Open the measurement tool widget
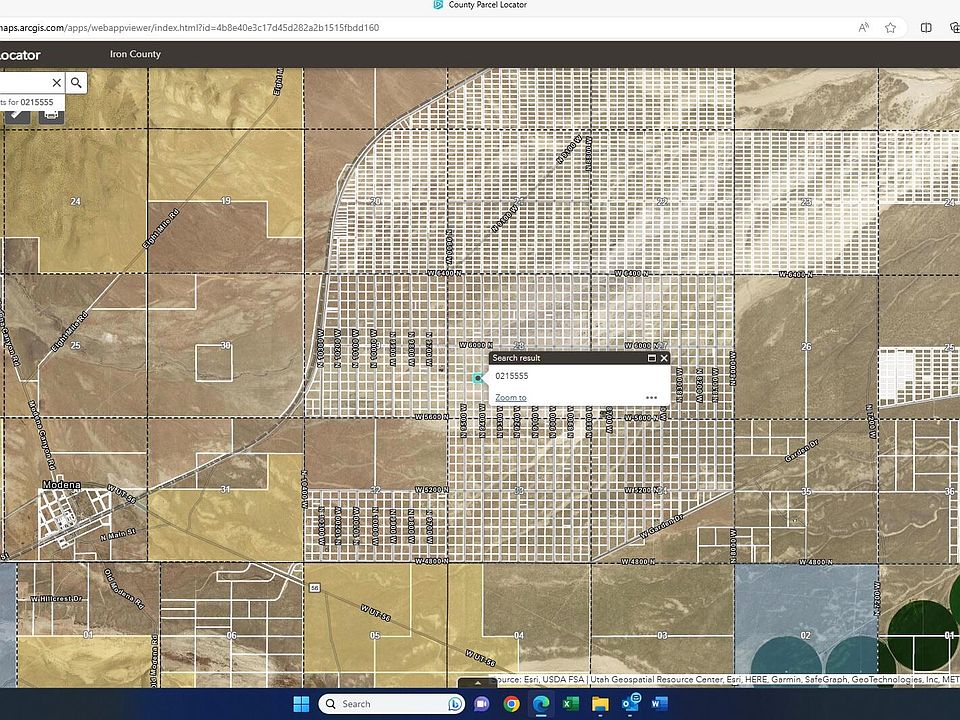The image size is (960, 720). pyautogui.click(x=17, y=114)
